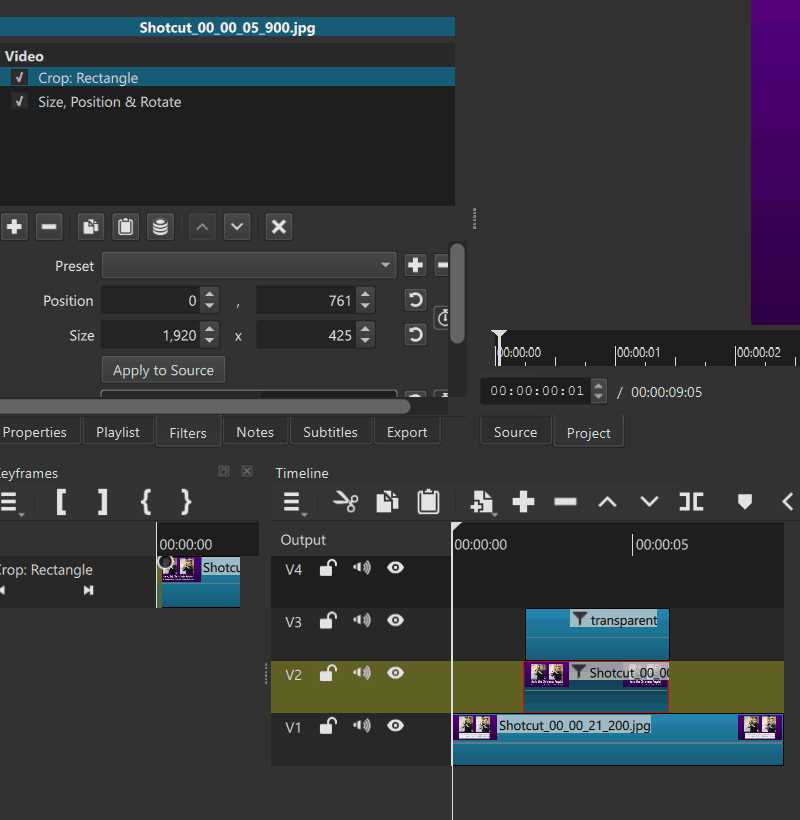Click the copy filters icon
This screenshot has width=800, height=820.
[x=91, y=227]
